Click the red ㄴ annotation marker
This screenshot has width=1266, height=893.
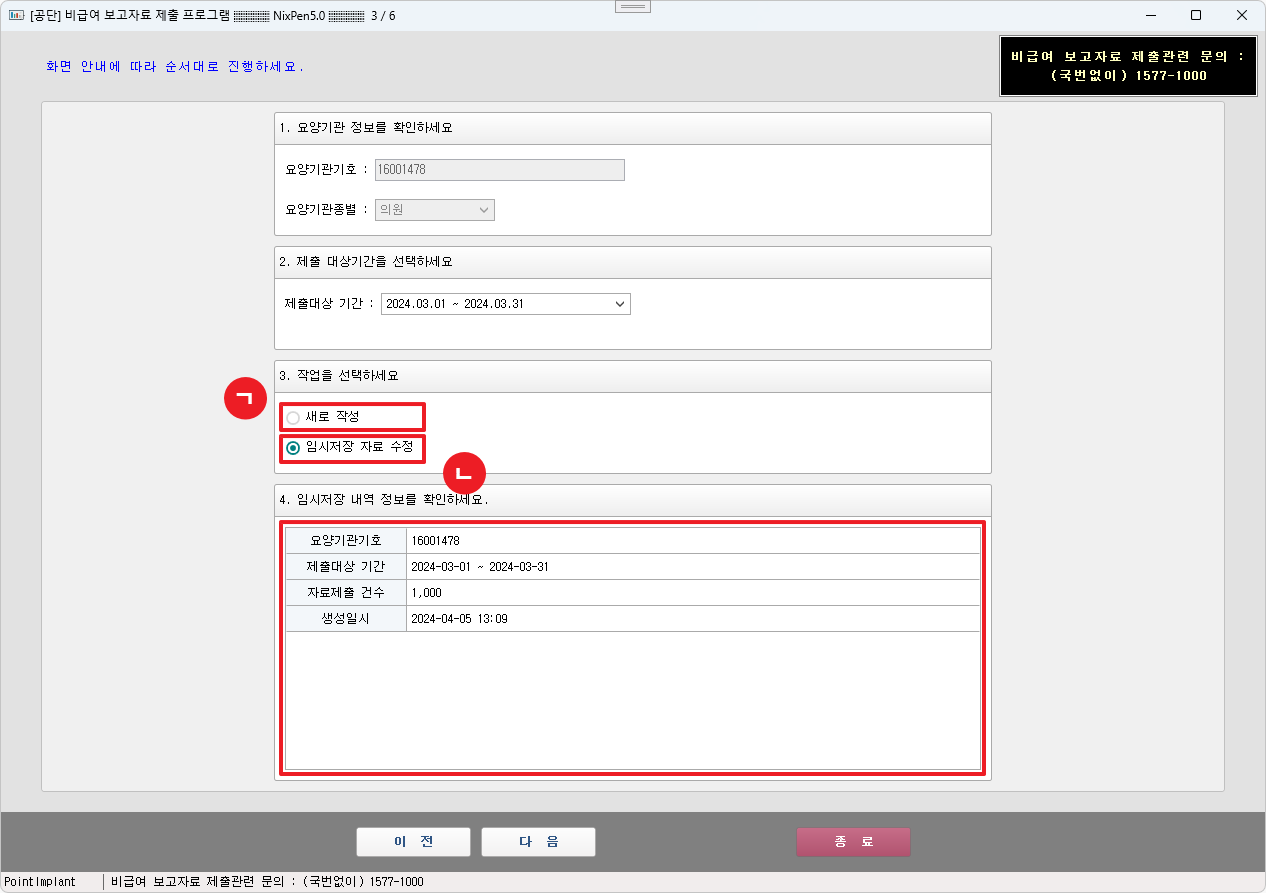tap(464, 473)
